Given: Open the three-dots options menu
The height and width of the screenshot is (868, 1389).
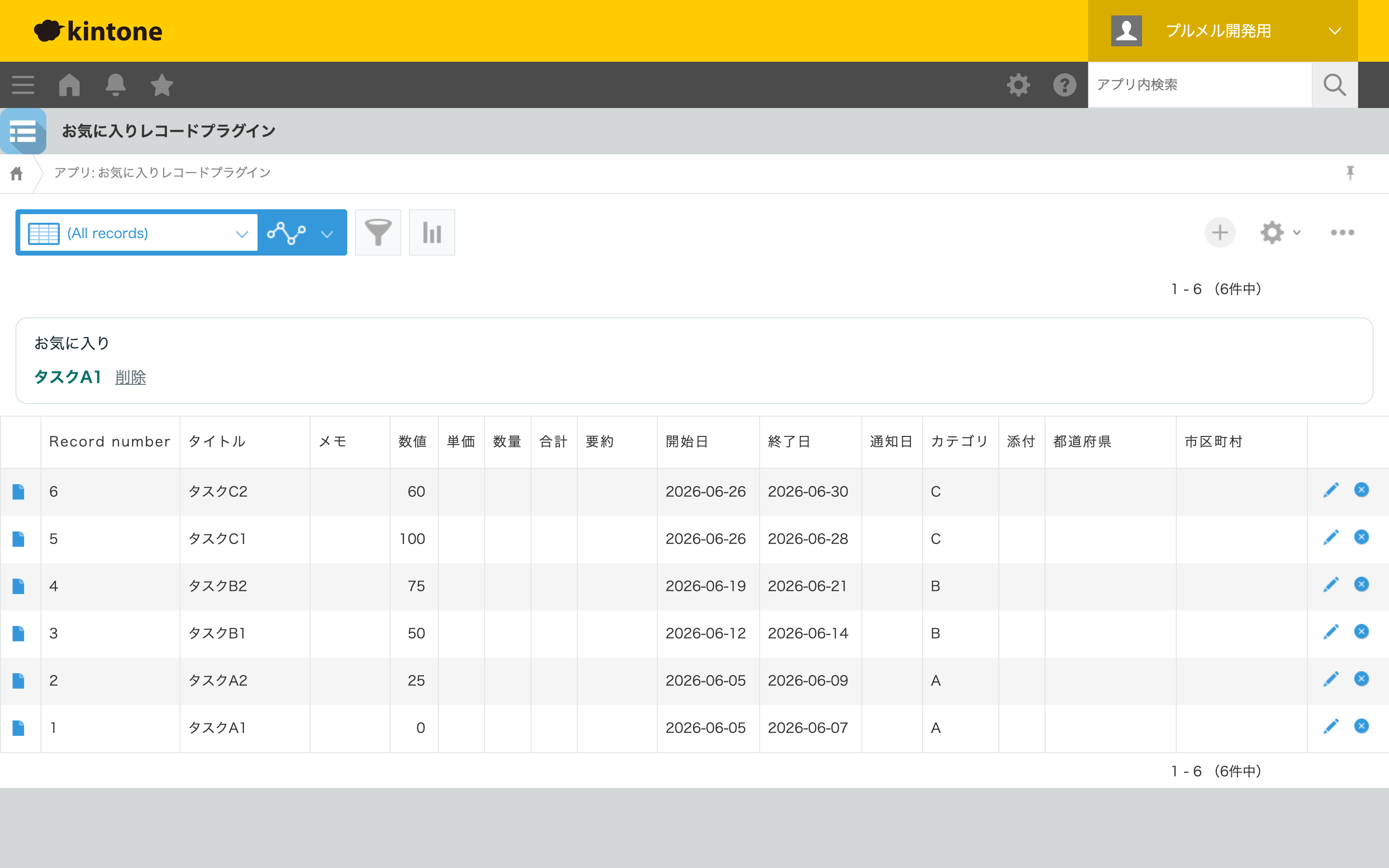Looking at the screenshot, I should tap(1343, 232).
